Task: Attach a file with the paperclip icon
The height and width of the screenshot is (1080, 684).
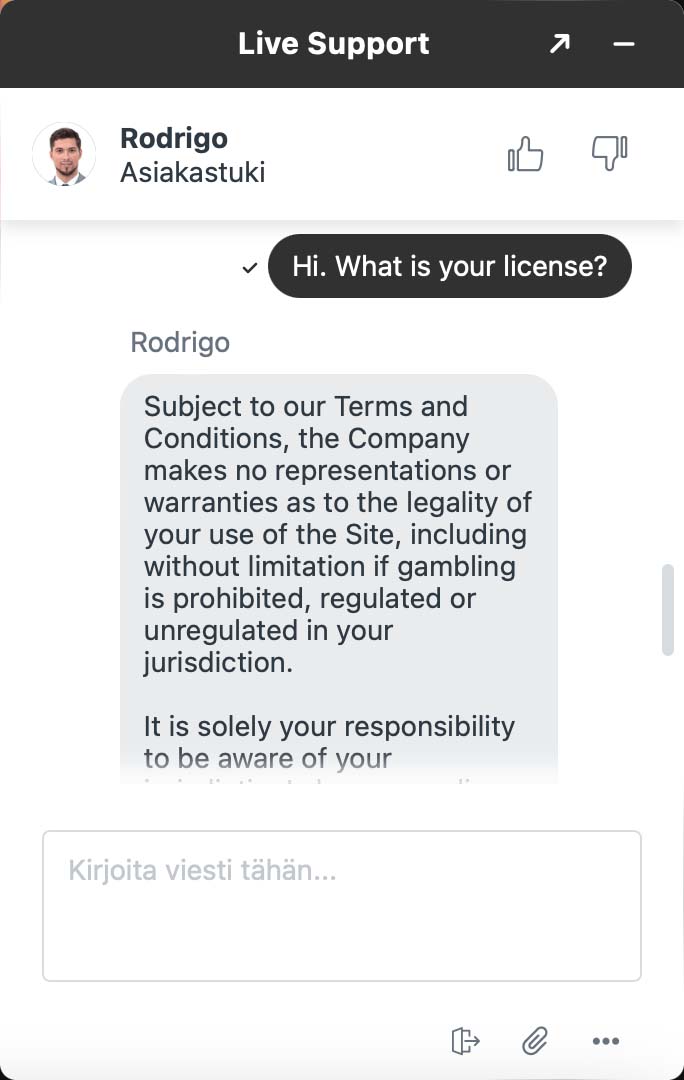Action: point(535,1041)
